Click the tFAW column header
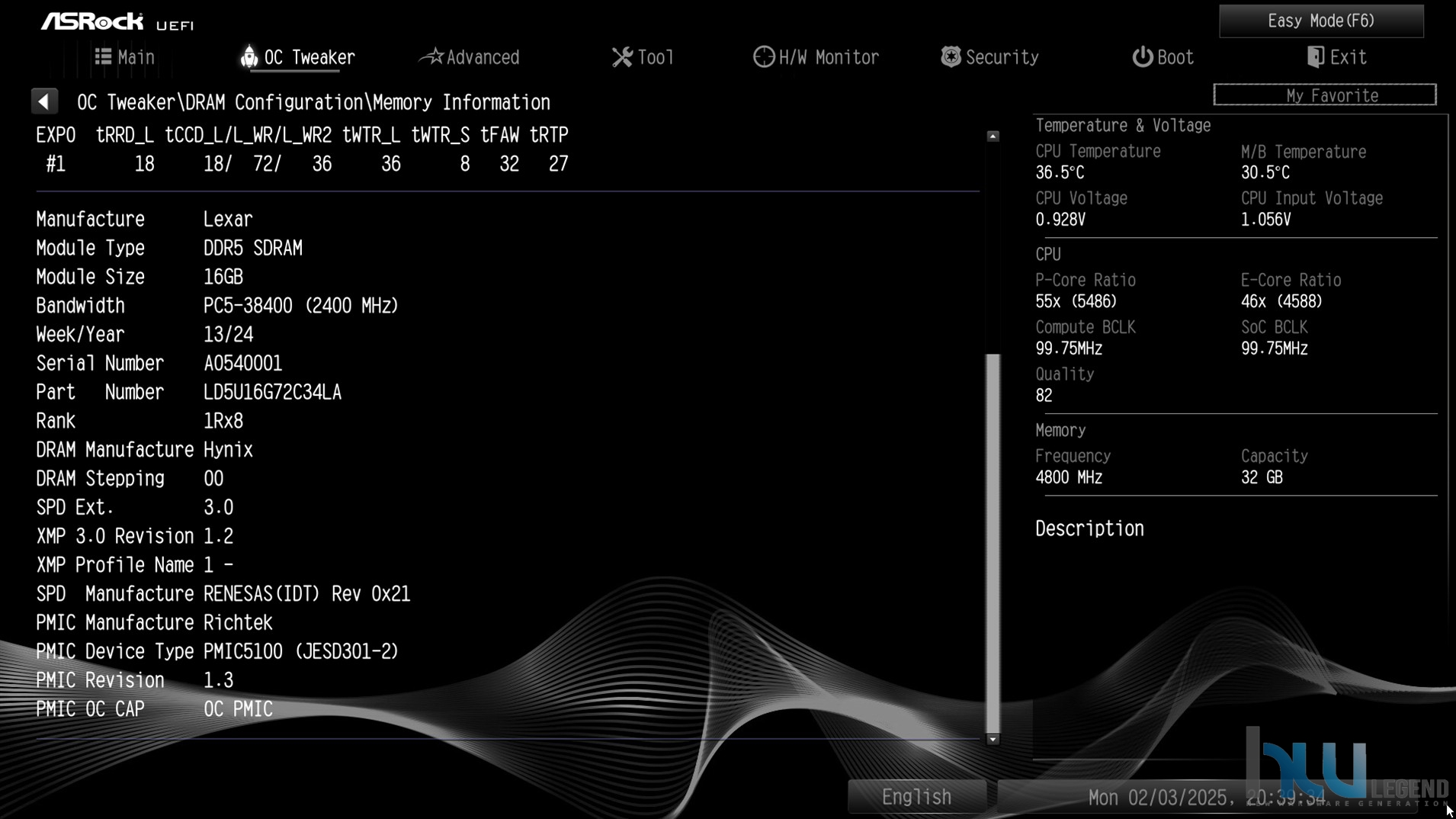 pyautogui.click(x=499, y=135)
